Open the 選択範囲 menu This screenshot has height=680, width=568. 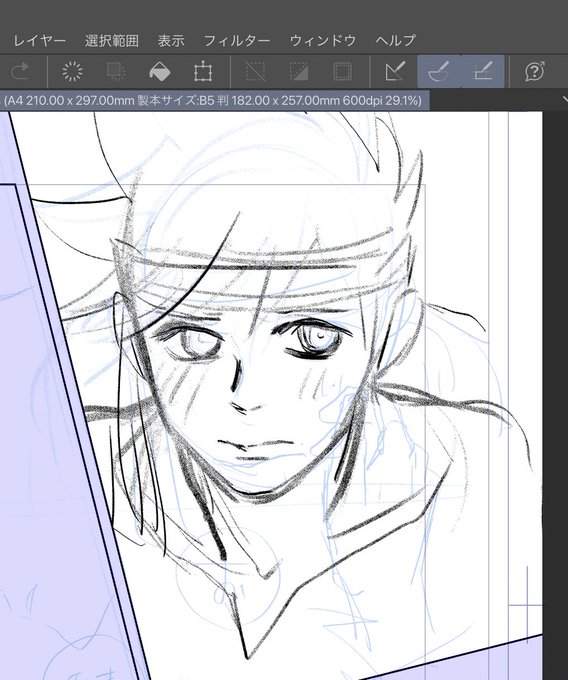112,41
